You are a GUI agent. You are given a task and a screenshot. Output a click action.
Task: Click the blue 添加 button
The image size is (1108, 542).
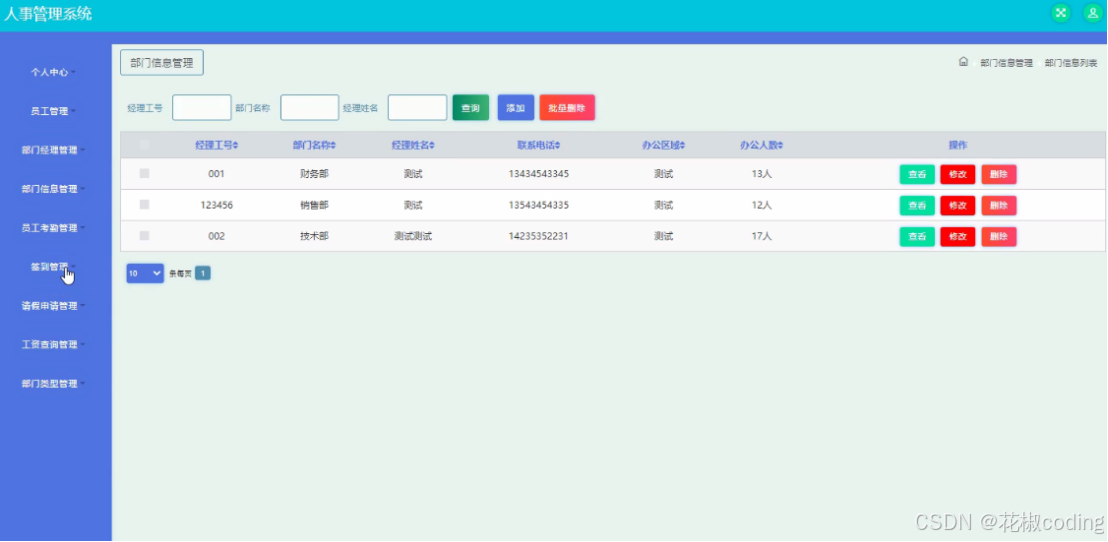point(516,108)
